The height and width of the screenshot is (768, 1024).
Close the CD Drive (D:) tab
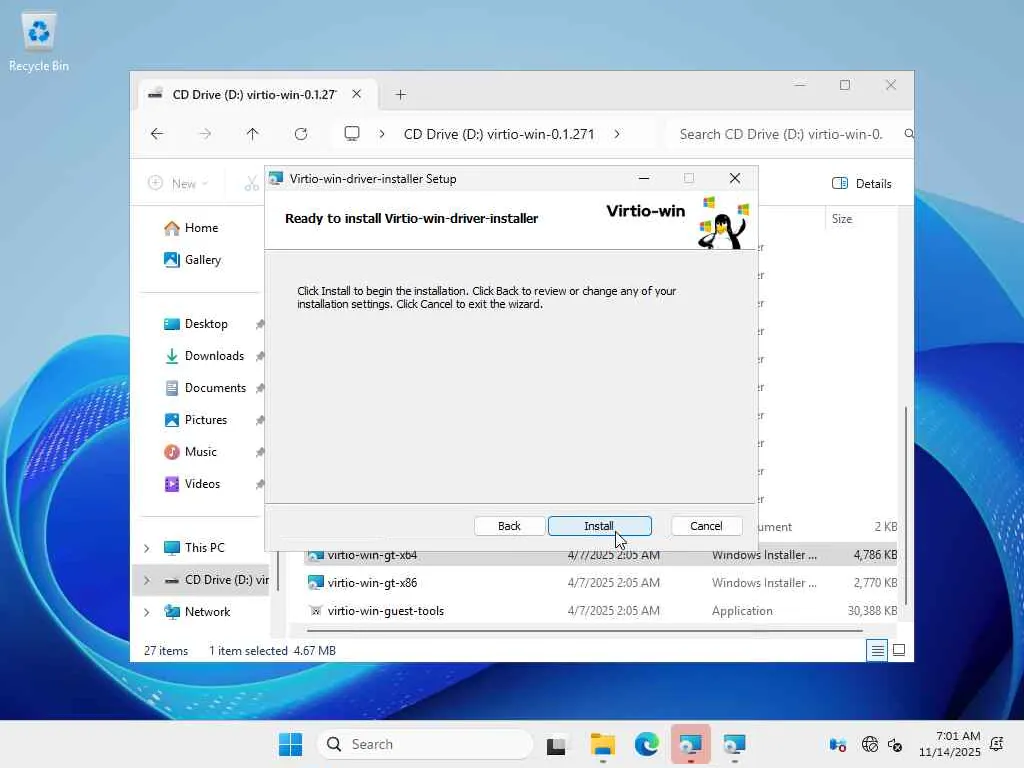pyautogui.click(x=357, y=94)
